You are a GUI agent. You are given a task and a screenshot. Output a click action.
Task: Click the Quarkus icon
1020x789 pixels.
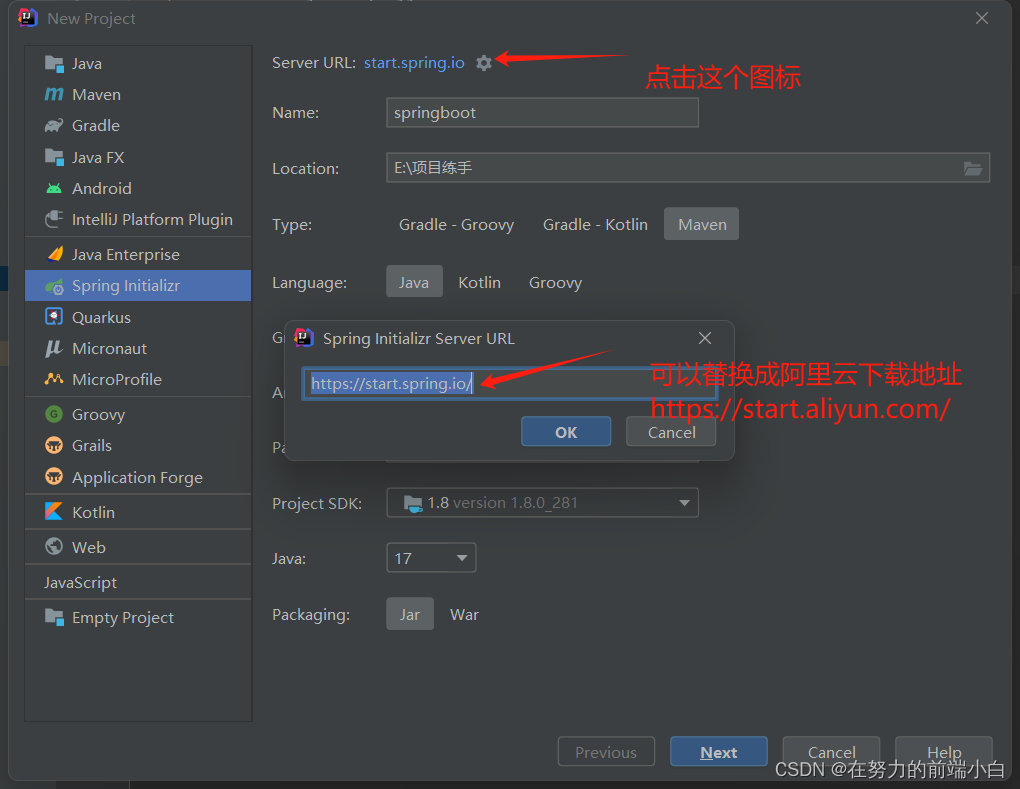point(54,317)
